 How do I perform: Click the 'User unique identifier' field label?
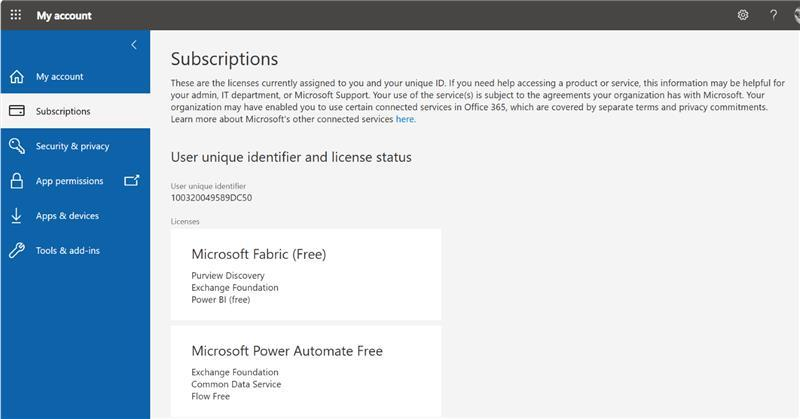pyautogui.click(x=208, y=186)
